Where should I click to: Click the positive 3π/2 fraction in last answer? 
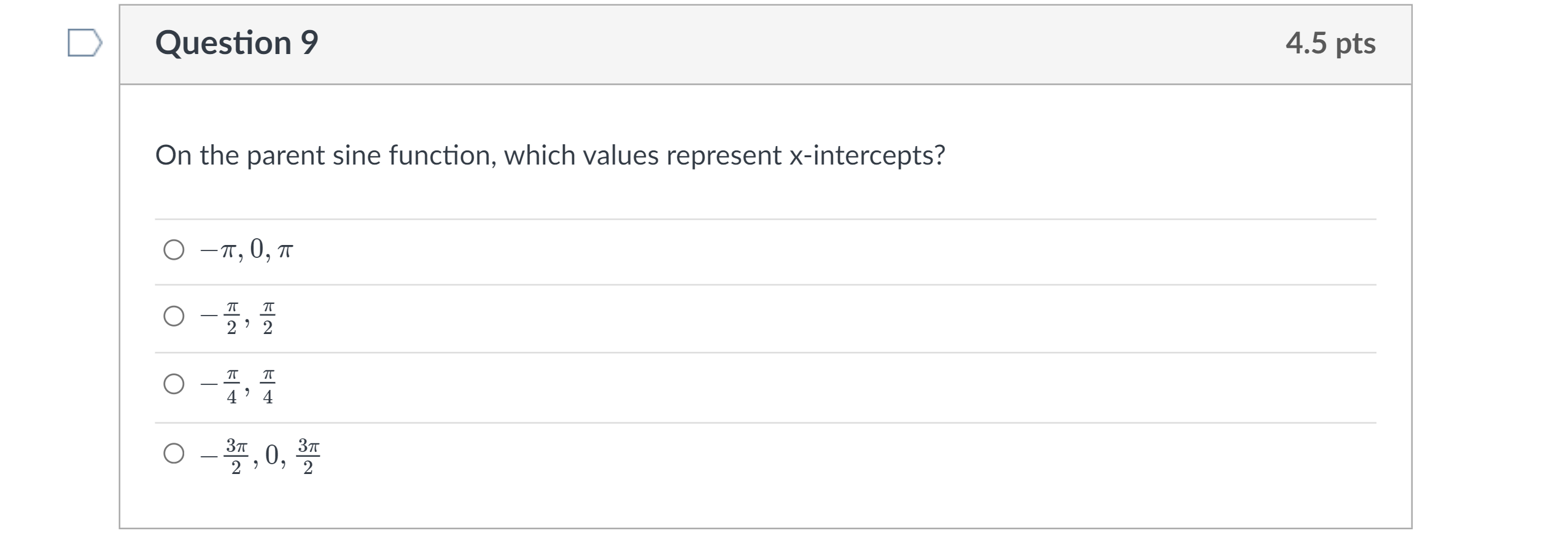(308, 456)
